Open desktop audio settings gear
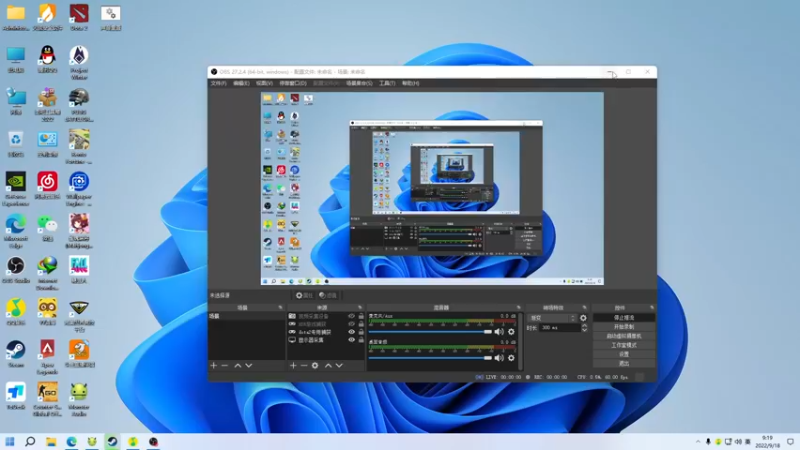 [511, 358]
